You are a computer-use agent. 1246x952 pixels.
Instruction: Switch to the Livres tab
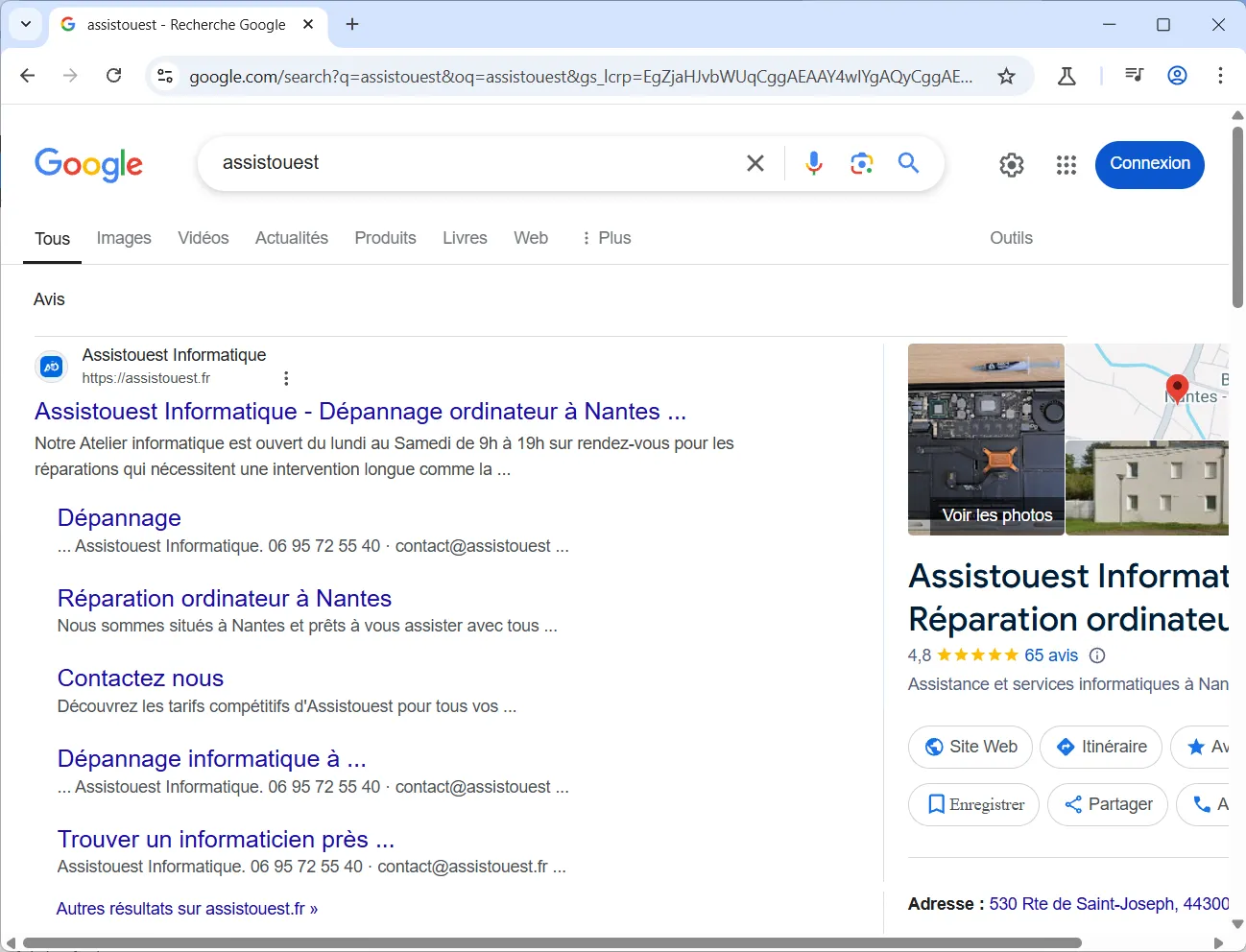465,238
